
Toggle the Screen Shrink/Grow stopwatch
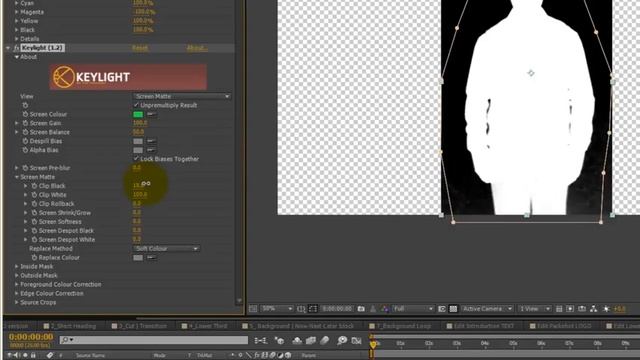click(x=34, y=213)
